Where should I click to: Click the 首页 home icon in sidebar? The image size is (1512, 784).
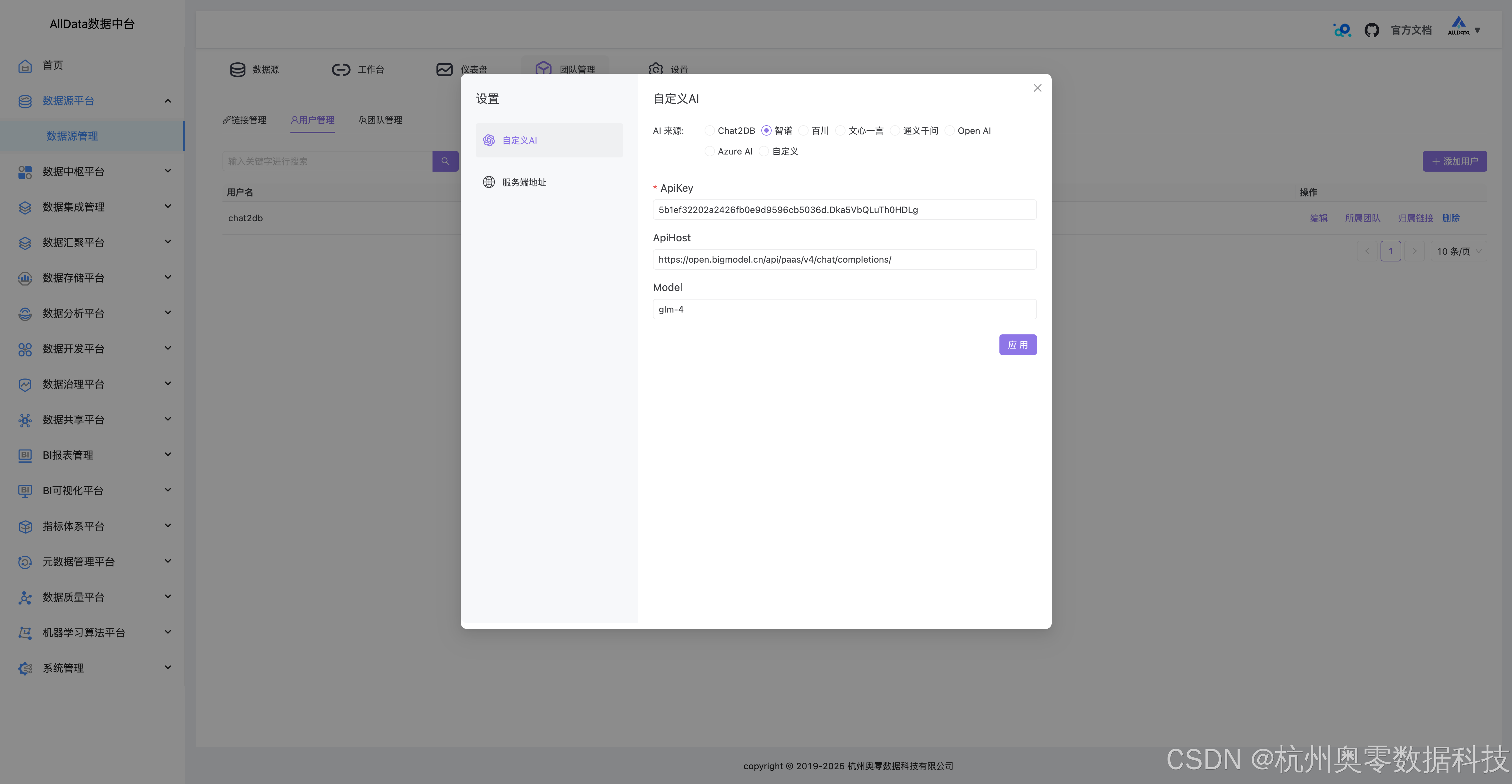click(25, 66)
